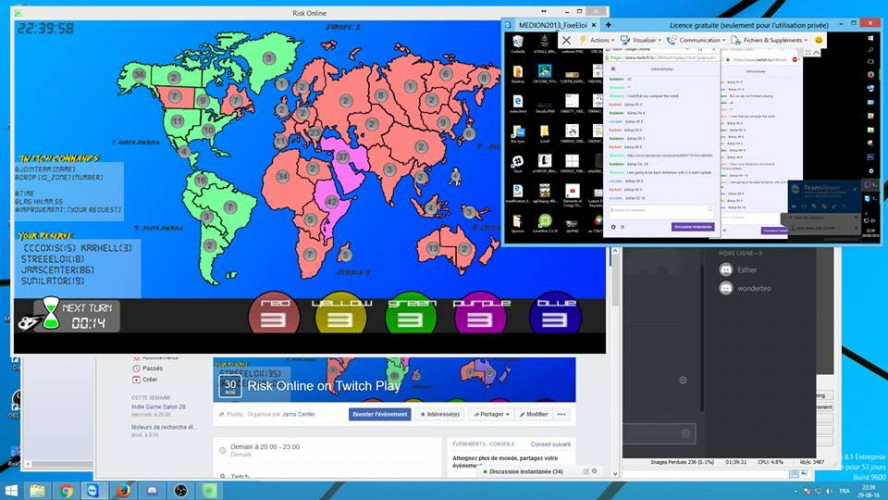Screen dimensions: 888x500
Task: Select the MEDION2013_FixeEloi session tab
Action: point(552,25)
